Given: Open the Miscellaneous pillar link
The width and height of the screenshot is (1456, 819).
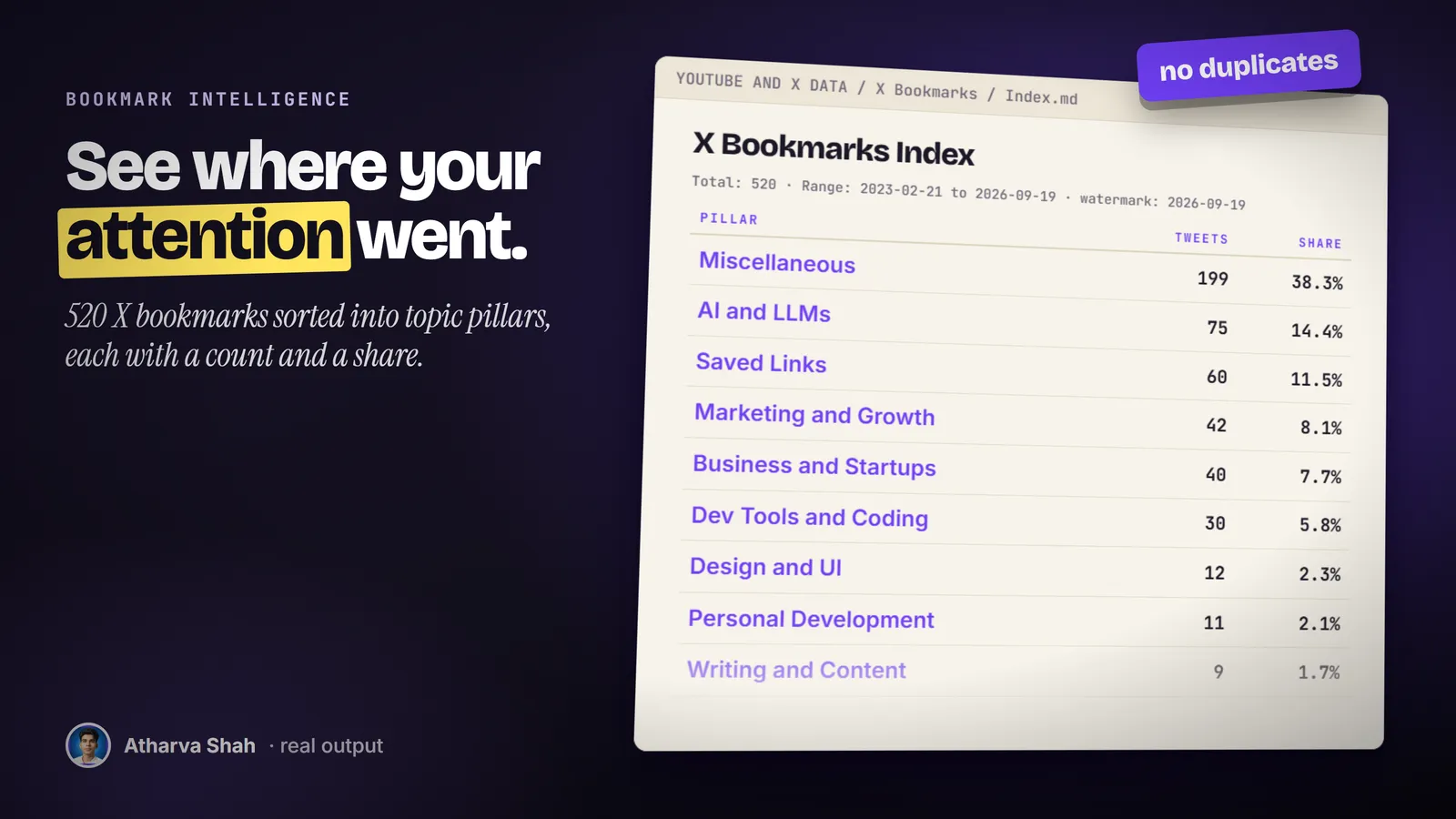Looking at the screenshot, I should click(777, 263).
